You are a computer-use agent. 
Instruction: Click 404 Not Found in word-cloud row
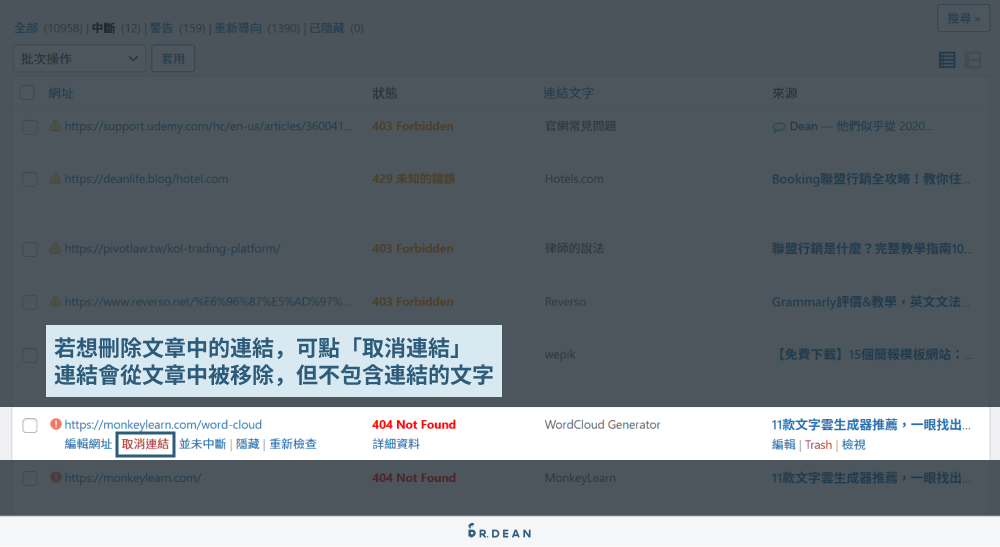point(414,424)
